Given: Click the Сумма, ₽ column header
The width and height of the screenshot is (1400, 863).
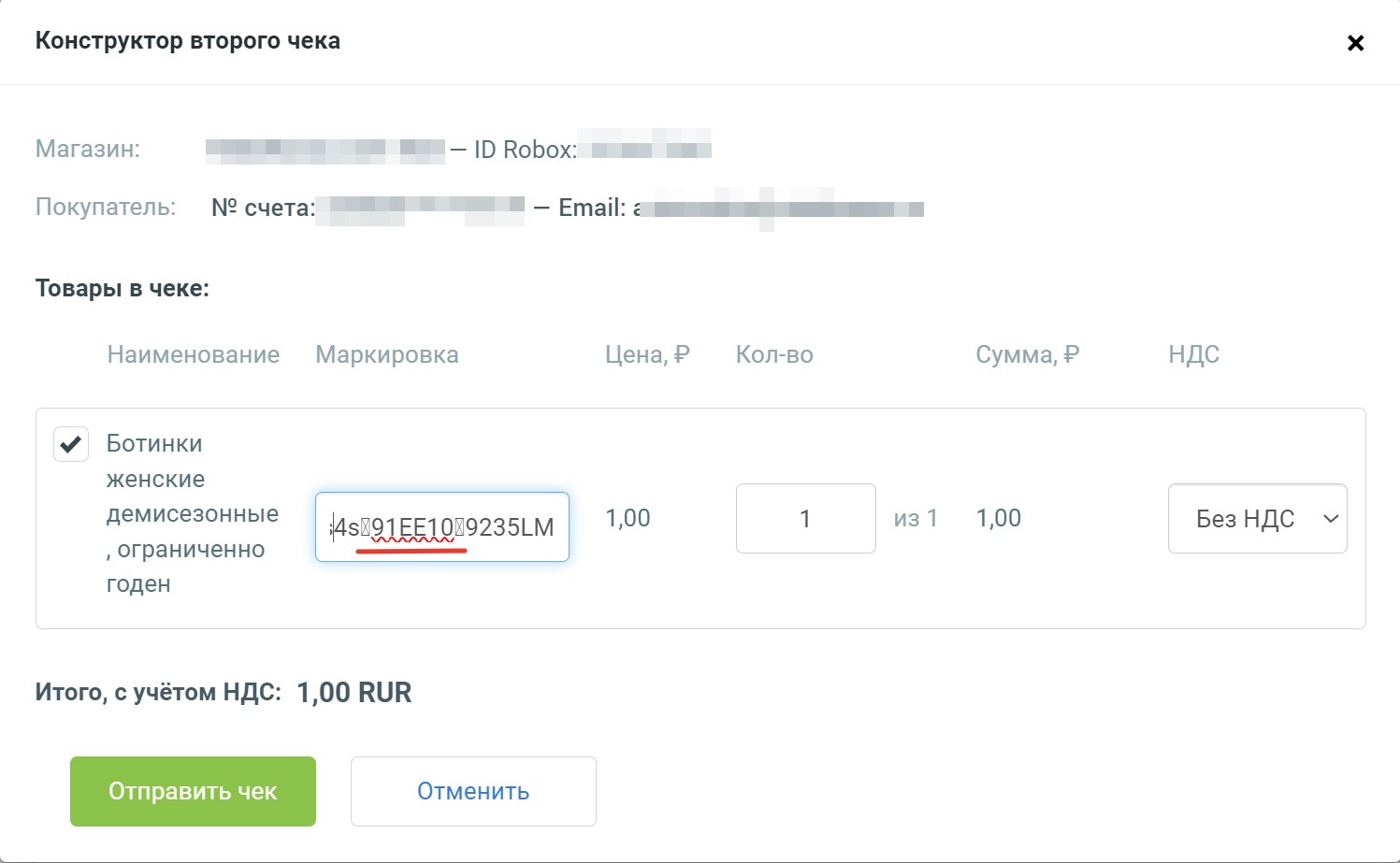Looking at the screenshot, I should click(x=1027, y=355).
